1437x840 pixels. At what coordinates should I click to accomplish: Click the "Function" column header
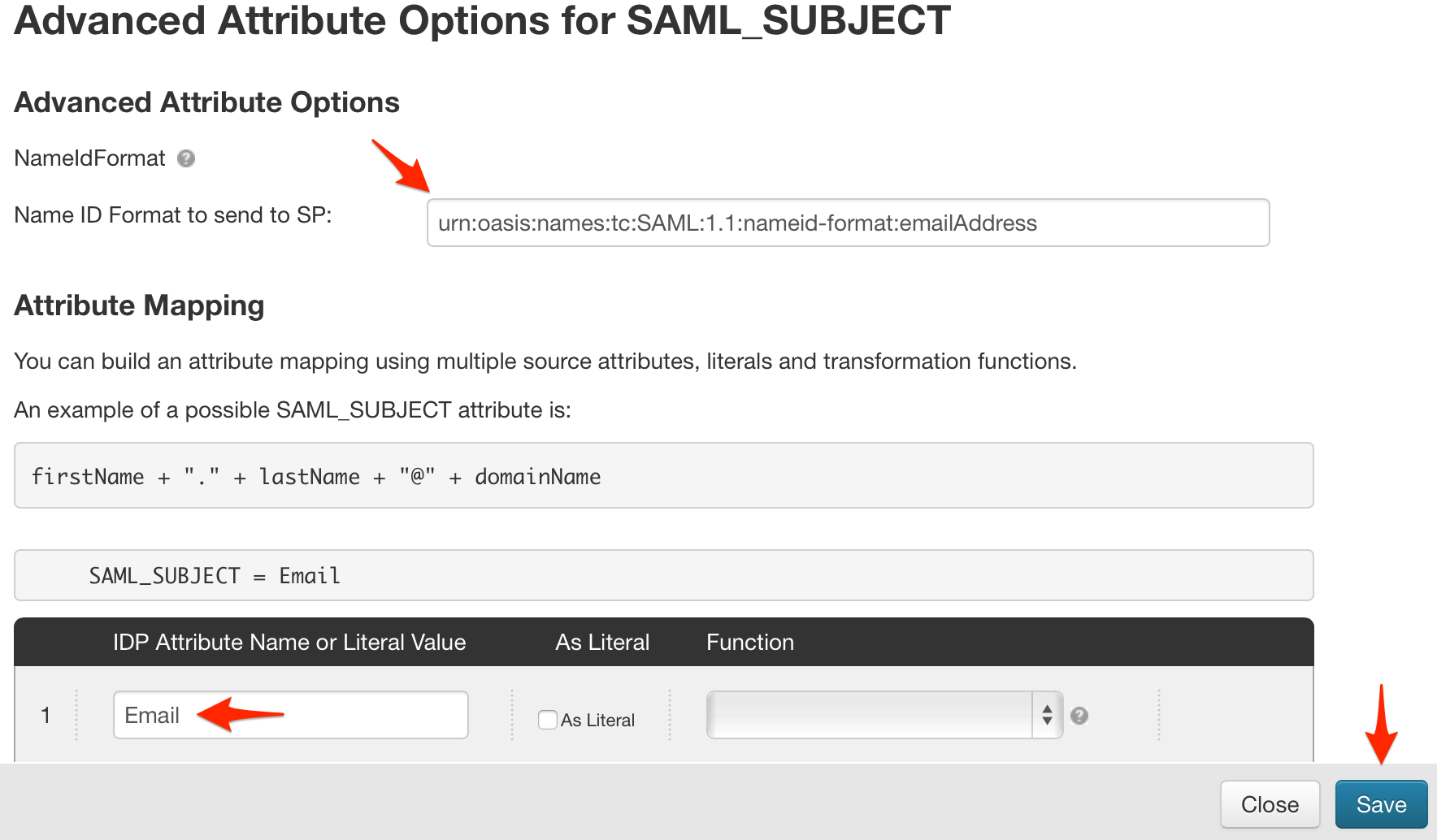coord(749,642)
